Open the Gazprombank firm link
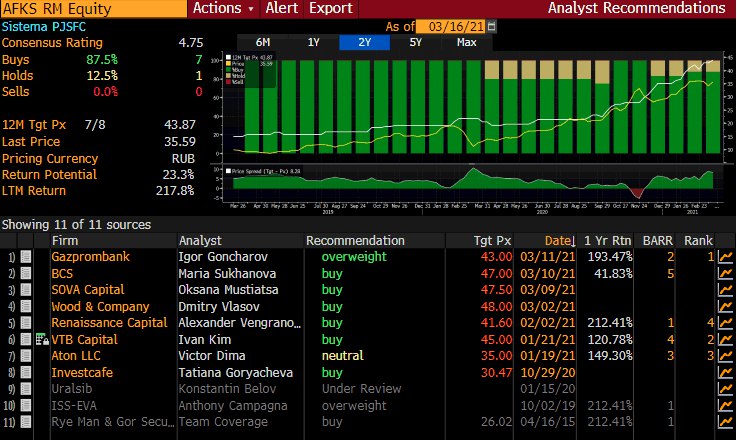The width and height of the screenshot is (737, 440). coord(91,257)
